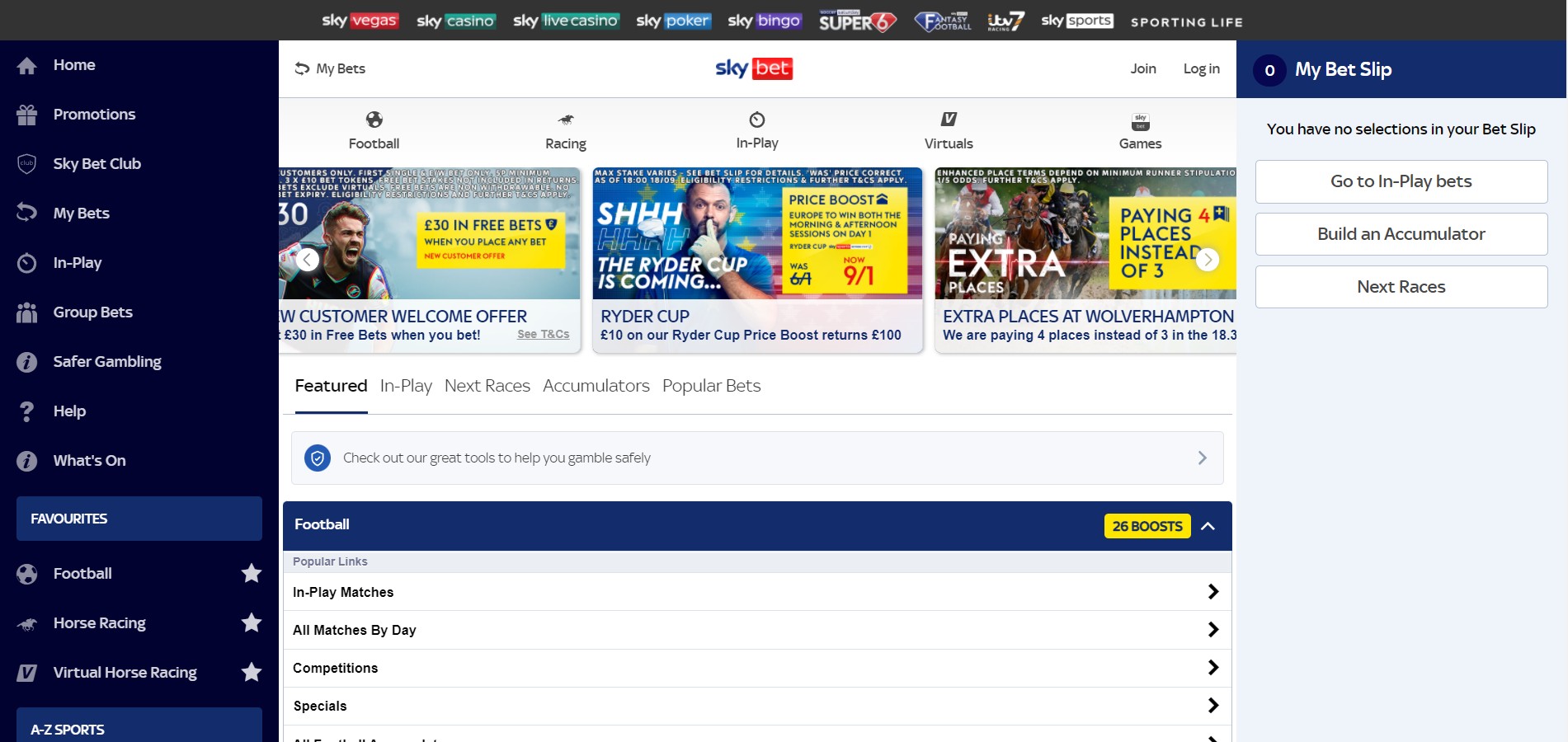
Task: Open Help via the question mark icon
Action: point(26,411)
